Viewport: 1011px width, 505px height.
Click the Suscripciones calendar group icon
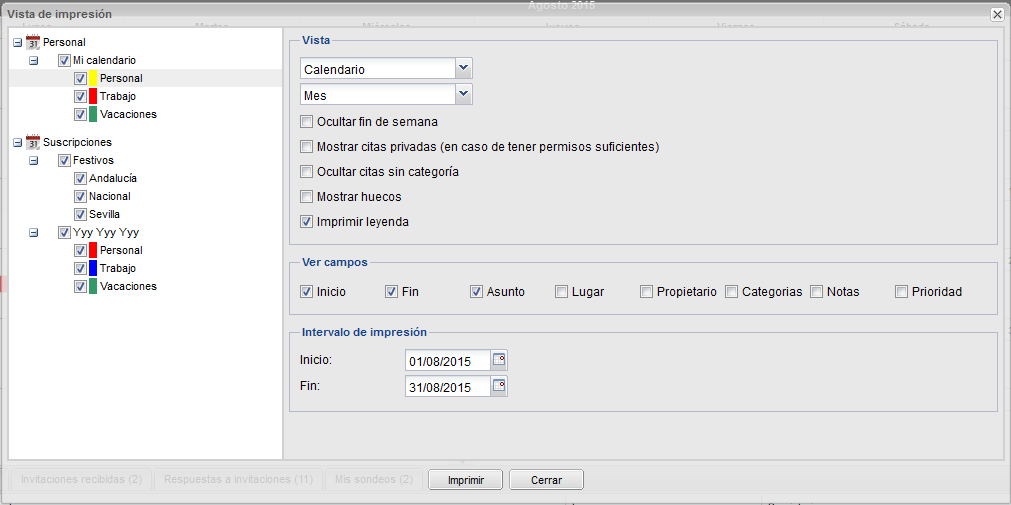click(33, 142)
